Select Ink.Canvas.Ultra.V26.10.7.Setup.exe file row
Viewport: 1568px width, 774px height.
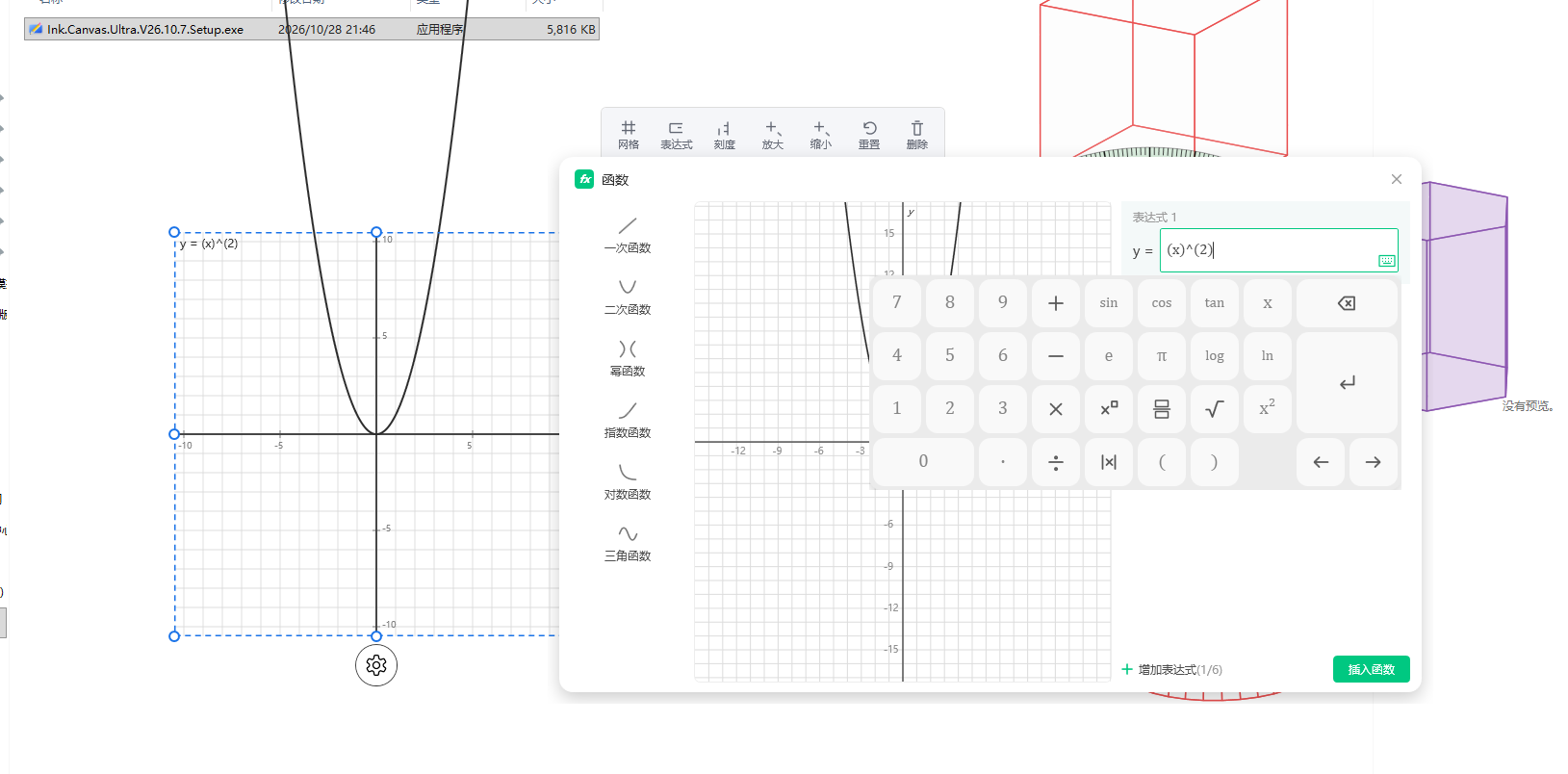pyautogui.click(x=312, y=29)
